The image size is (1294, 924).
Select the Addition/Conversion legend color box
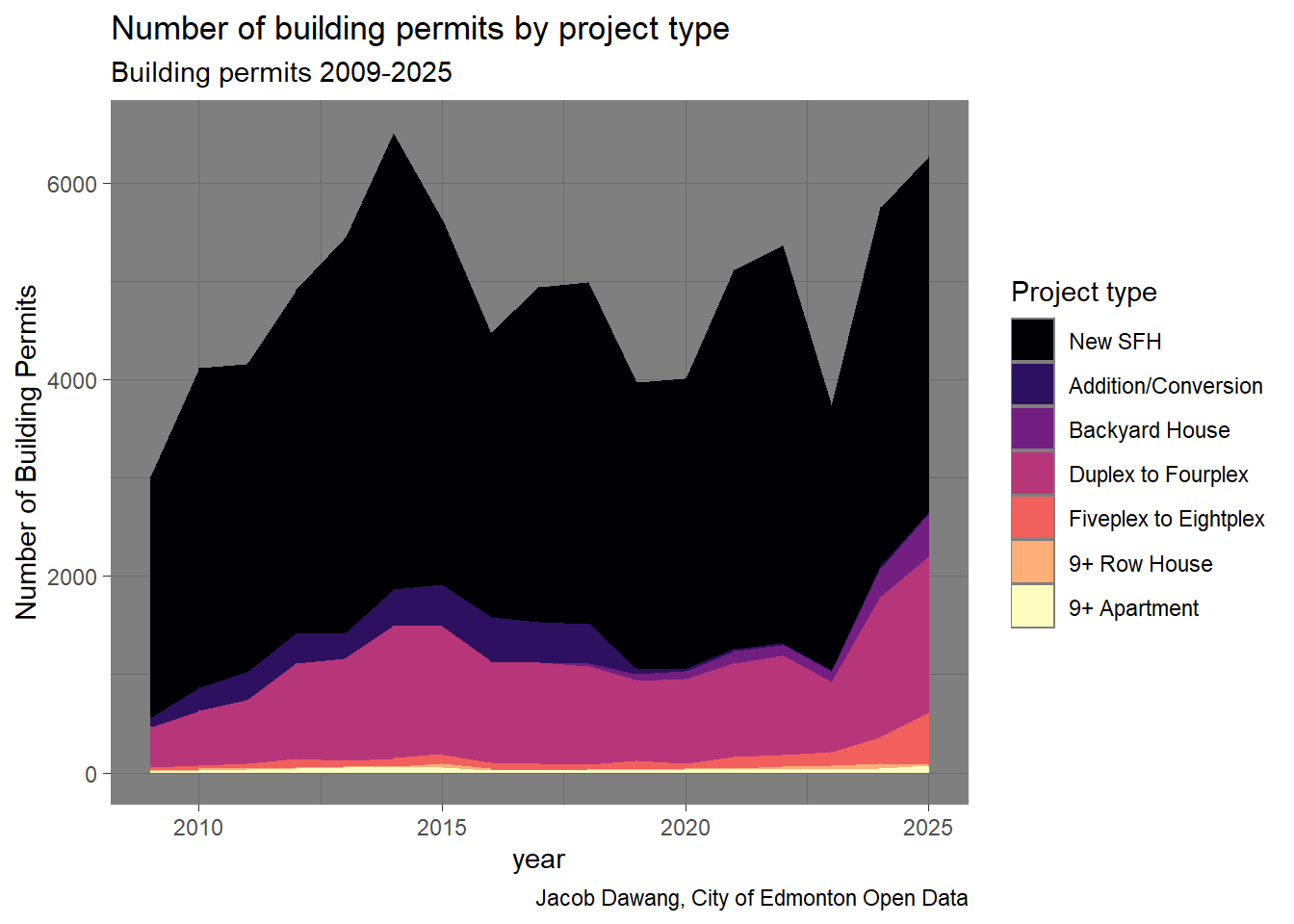[x=1032, y=385]
